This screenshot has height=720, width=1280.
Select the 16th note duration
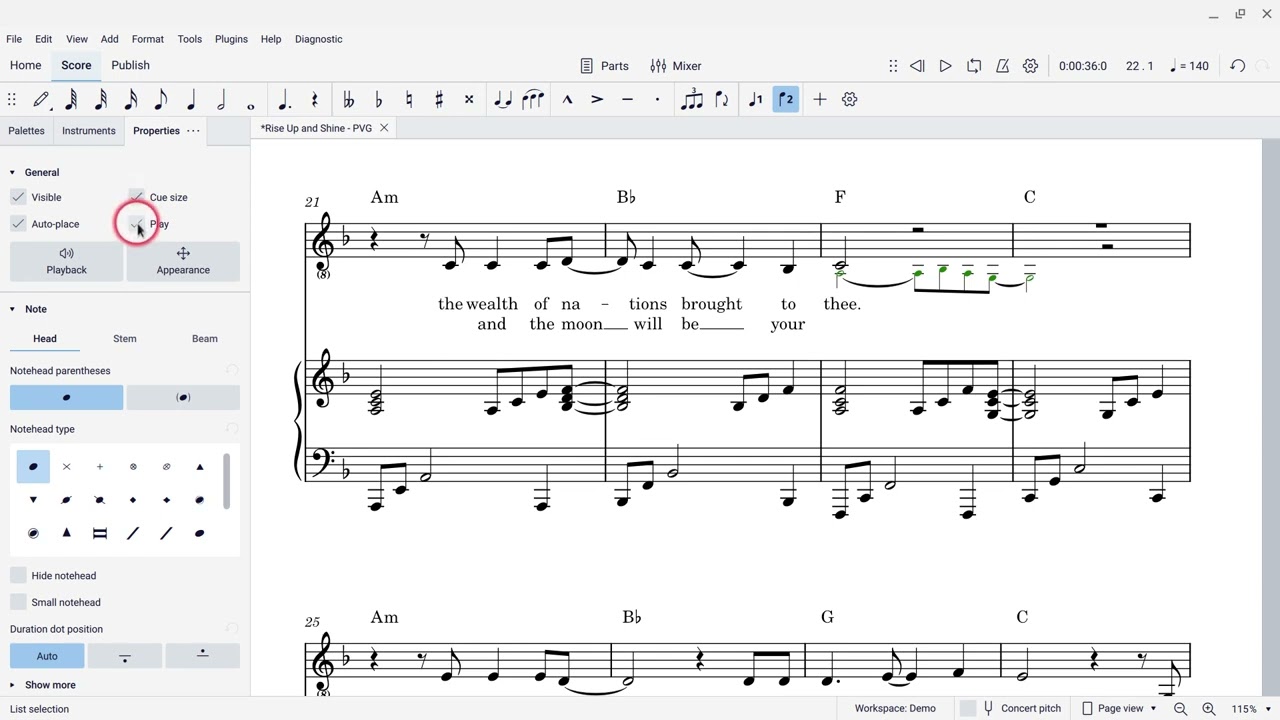coord(131,99)
